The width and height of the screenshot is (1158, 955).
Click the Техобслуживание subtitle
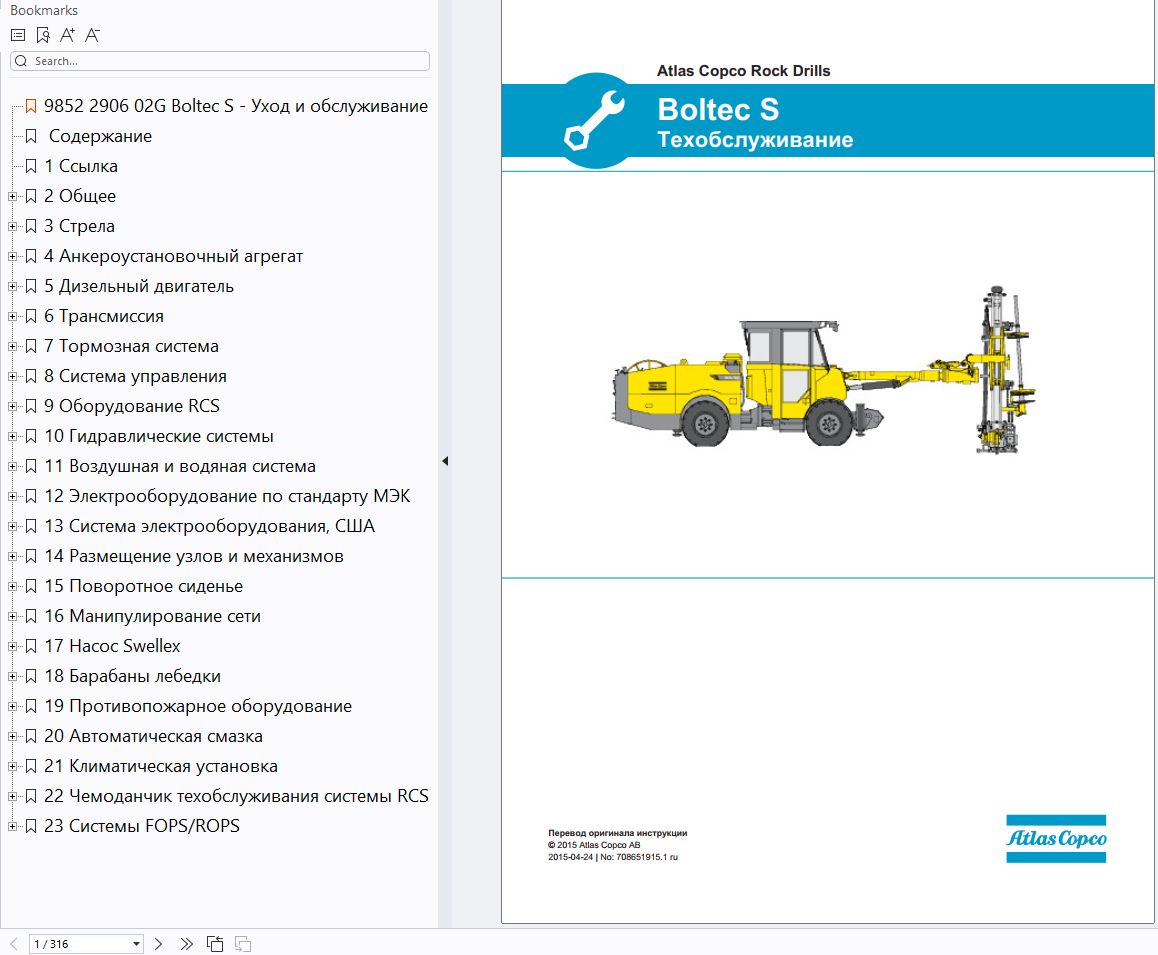(755, 140)
